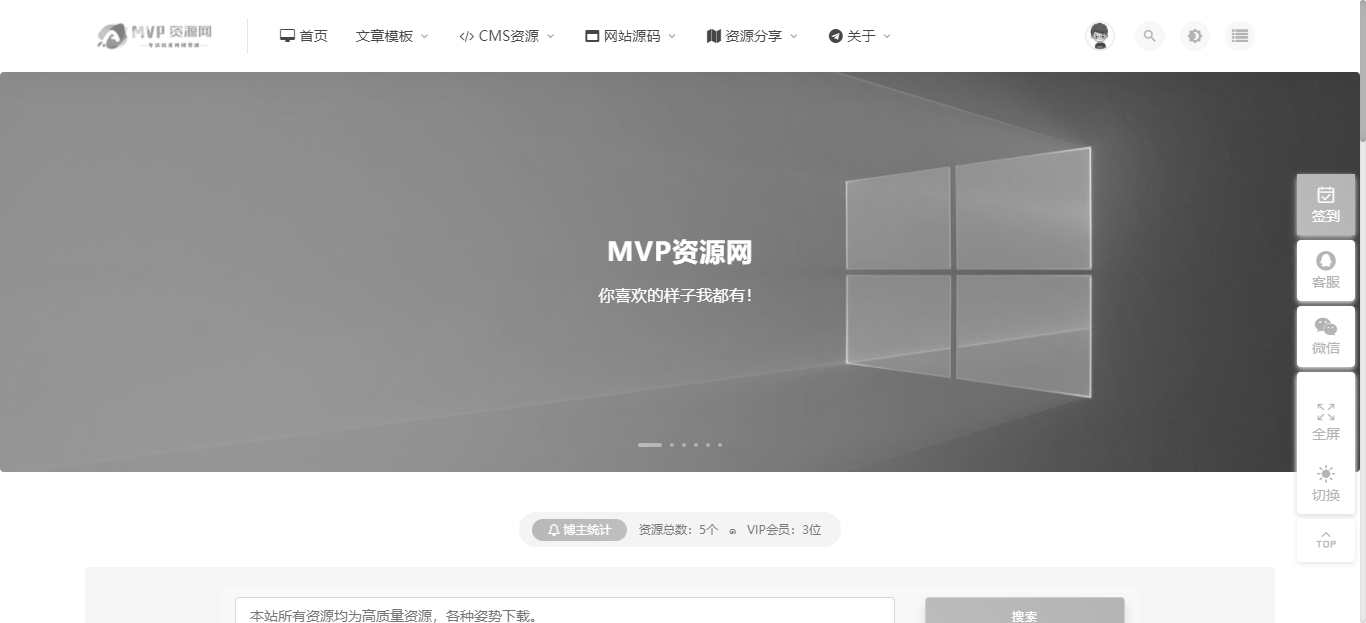Focus the resource search input field
This screenshot has width=1366, height=623.
(565, 611)
